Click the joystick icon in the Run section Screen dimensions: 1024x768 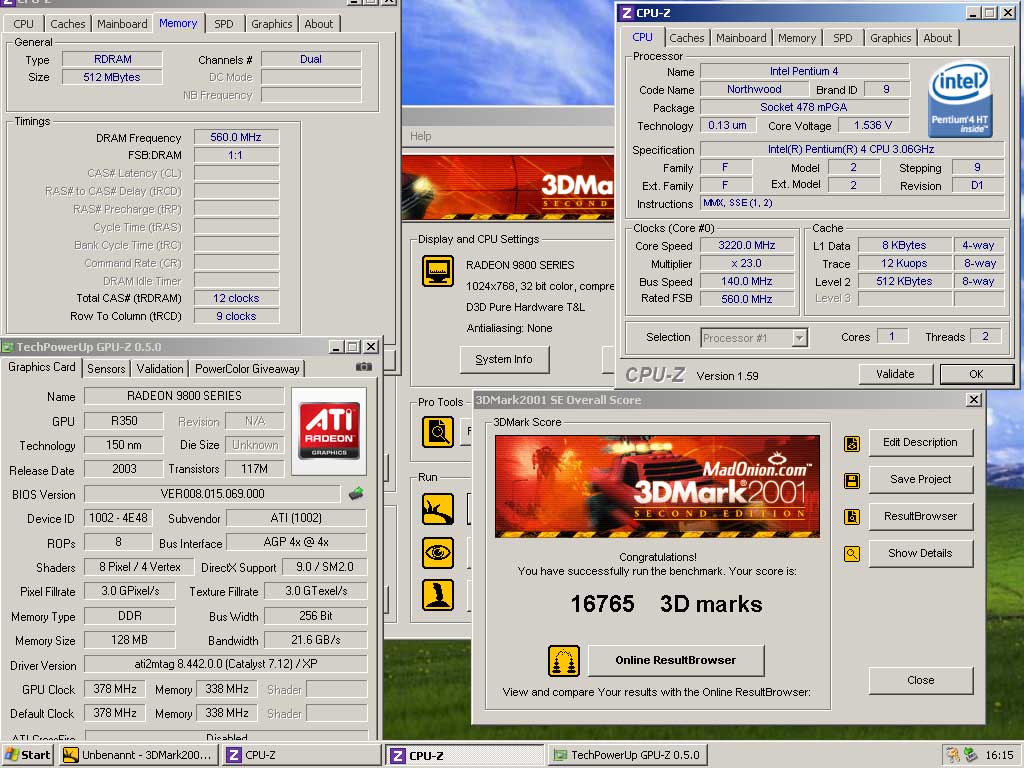point(438,595)
